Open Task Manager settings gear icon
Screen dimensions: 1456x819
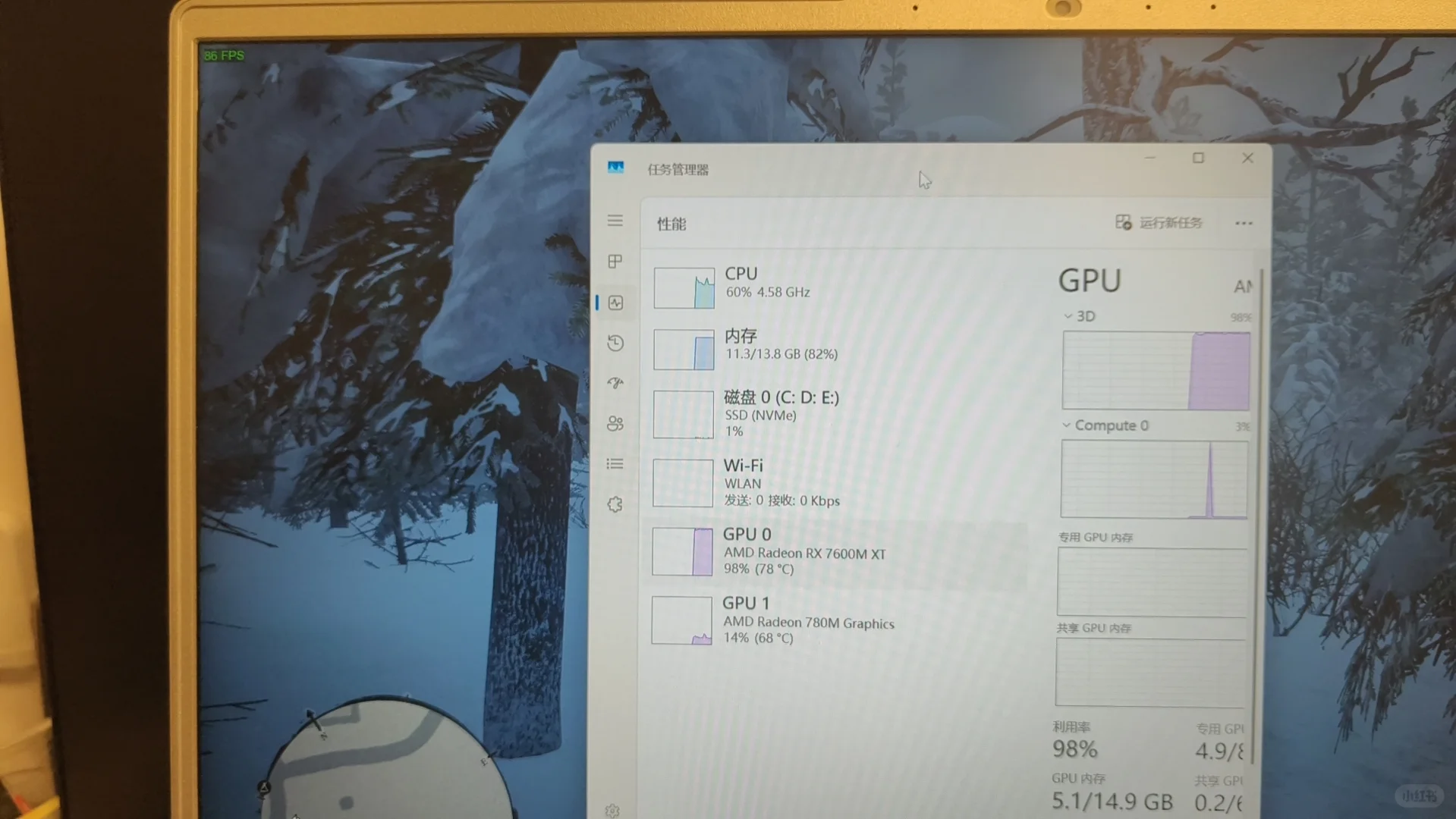612,811
